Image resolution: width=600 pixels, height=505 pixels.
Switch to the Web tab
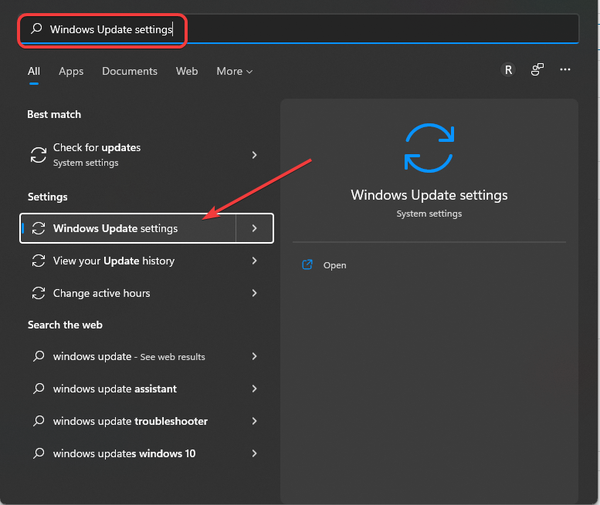187,71
